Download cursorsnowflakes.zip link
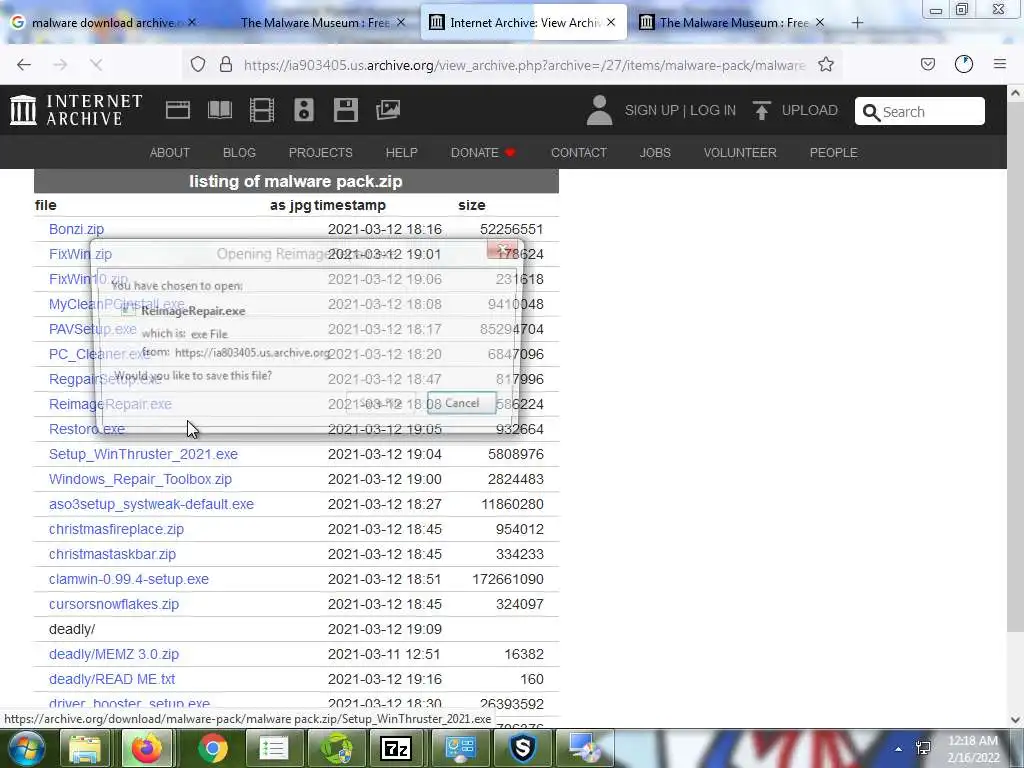1024x768 pixels. click(114, 604)
